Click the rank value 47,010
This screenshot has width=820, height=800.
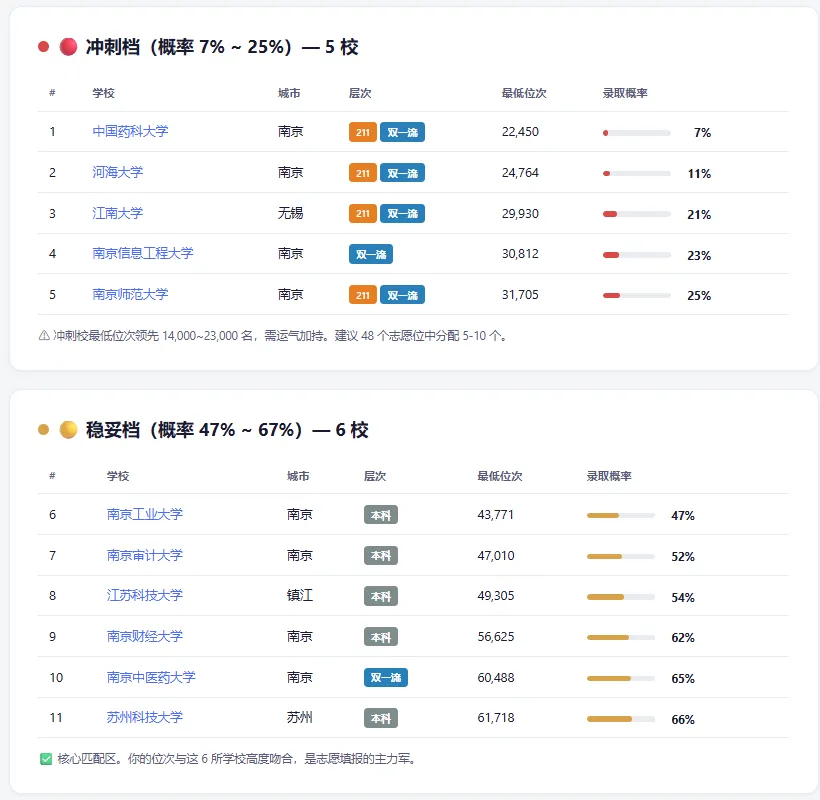(496, 555)
